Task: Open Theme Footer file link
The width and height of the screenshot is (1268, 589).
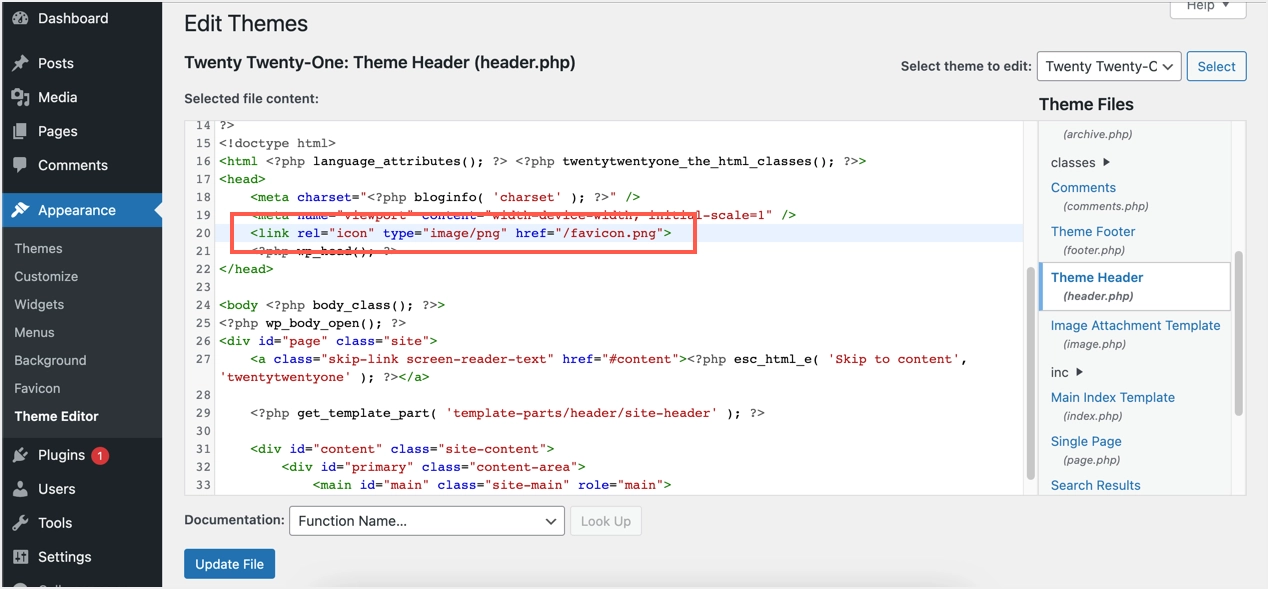Action: [1093, 231]
